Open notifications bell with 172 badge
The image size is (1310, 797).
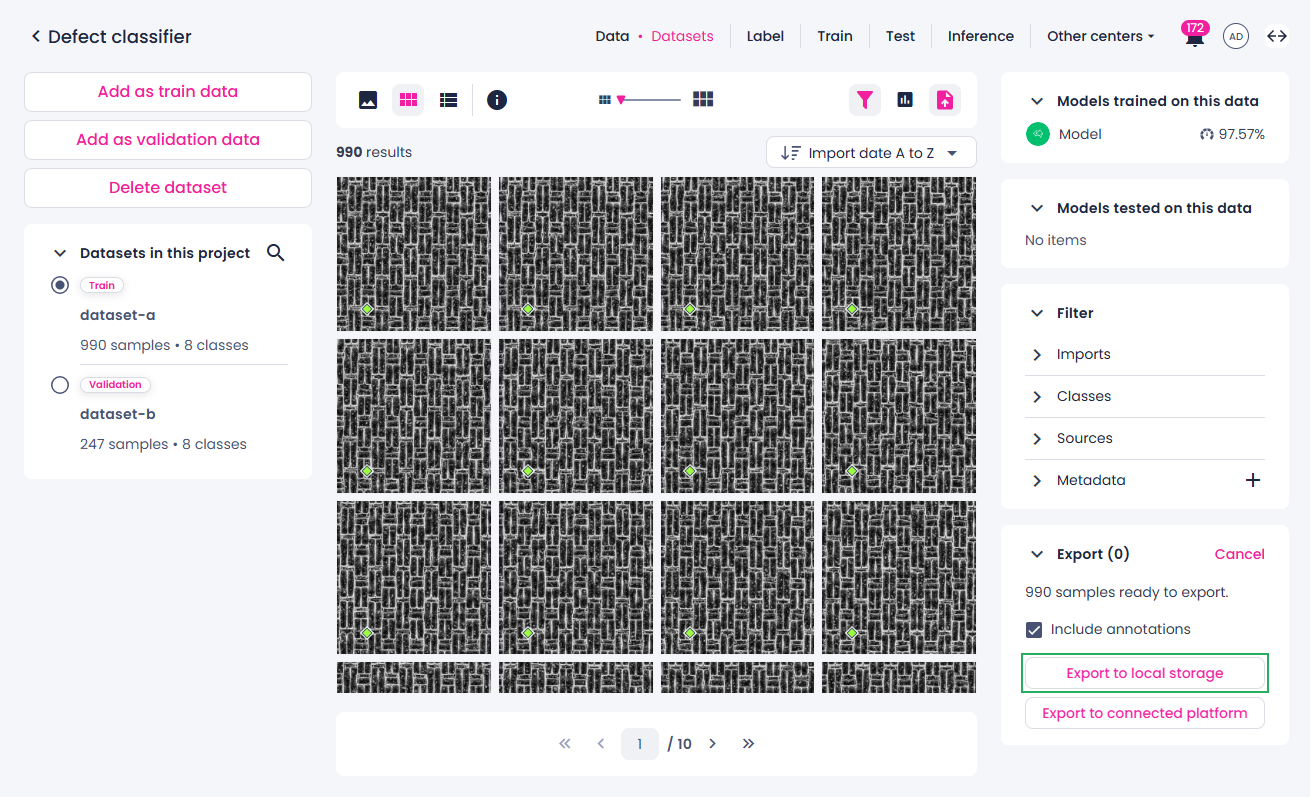[1194, 36]
